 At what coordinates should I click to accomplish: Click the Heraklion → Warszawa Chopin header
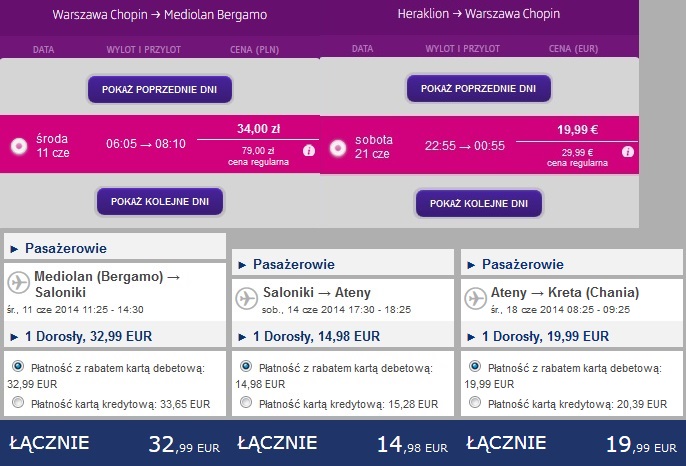pos(479,14)
